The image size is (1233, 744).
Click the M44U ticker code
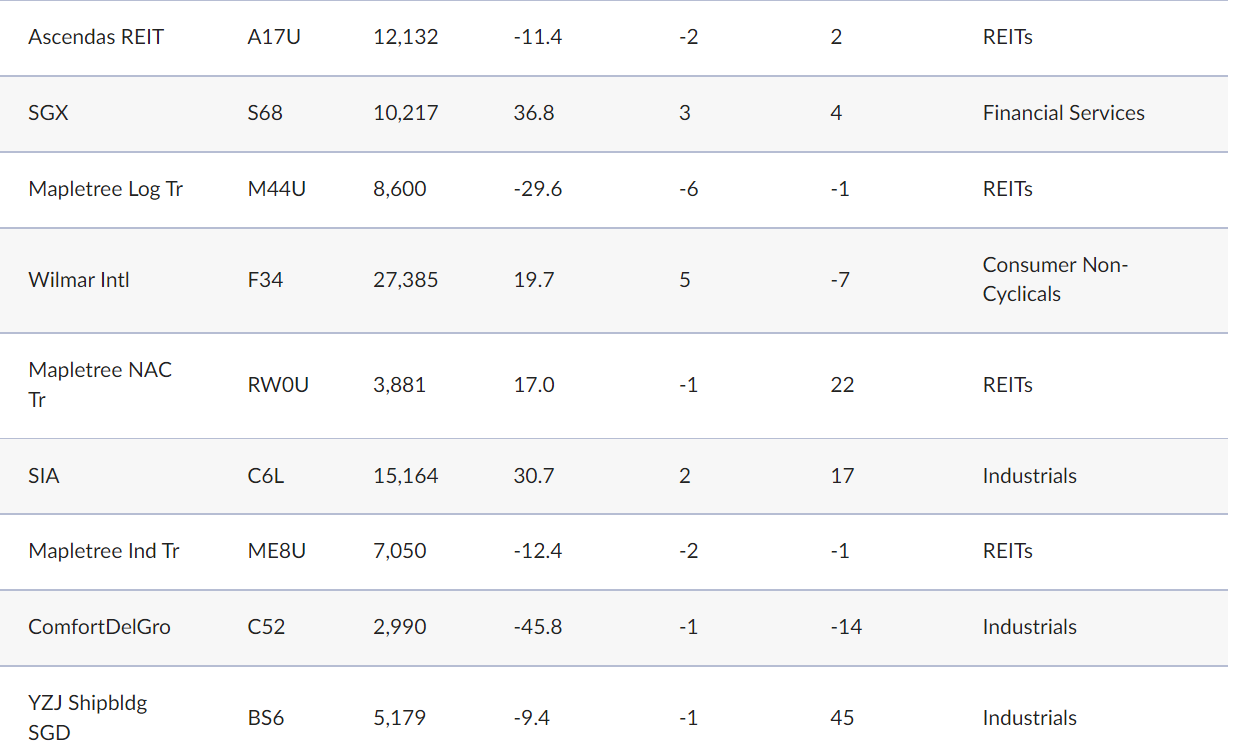point(277,189)
